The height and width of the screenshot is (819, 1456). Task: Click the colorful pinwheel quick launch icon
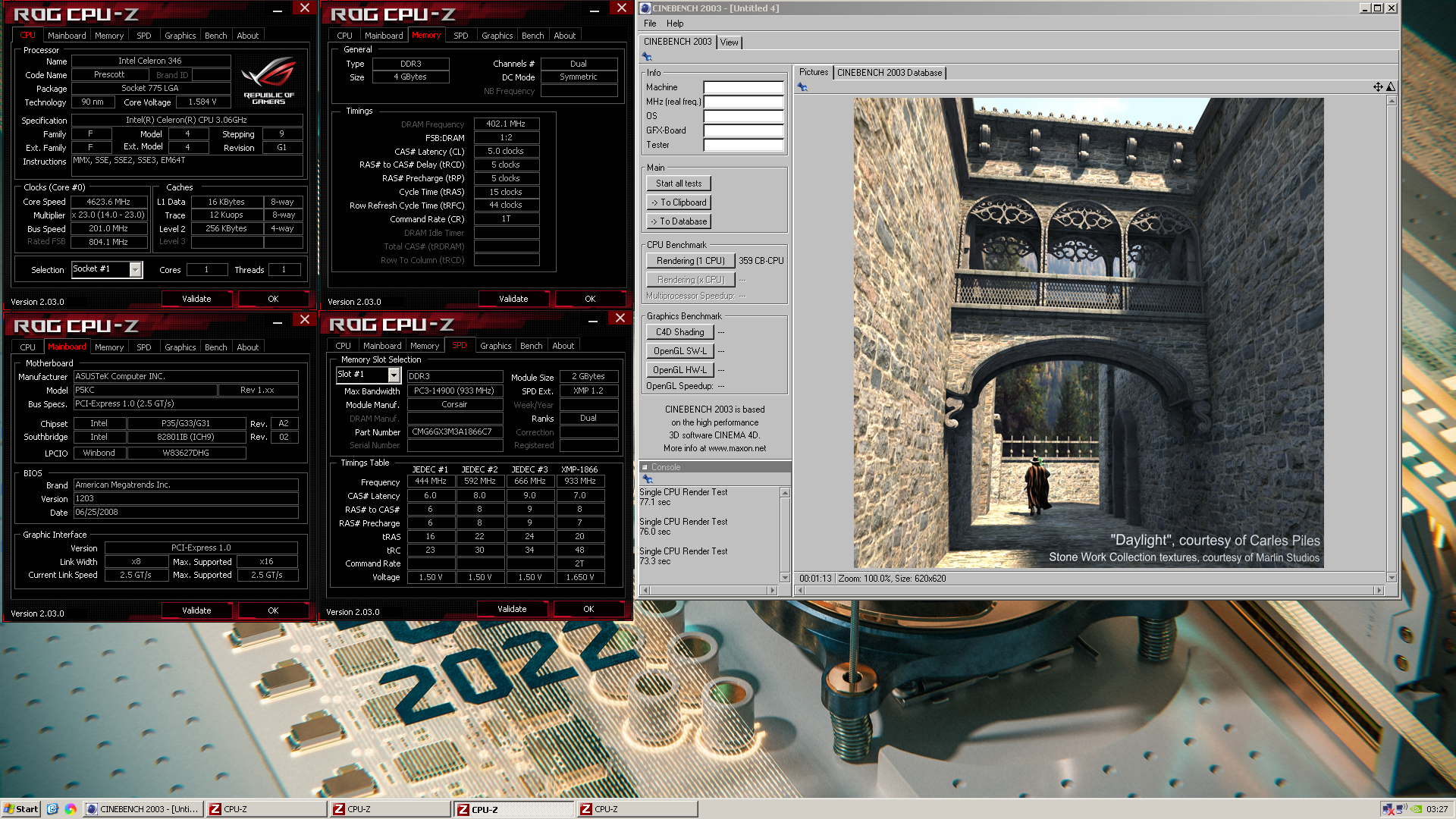pyautogui.click(x=71, y=809)
